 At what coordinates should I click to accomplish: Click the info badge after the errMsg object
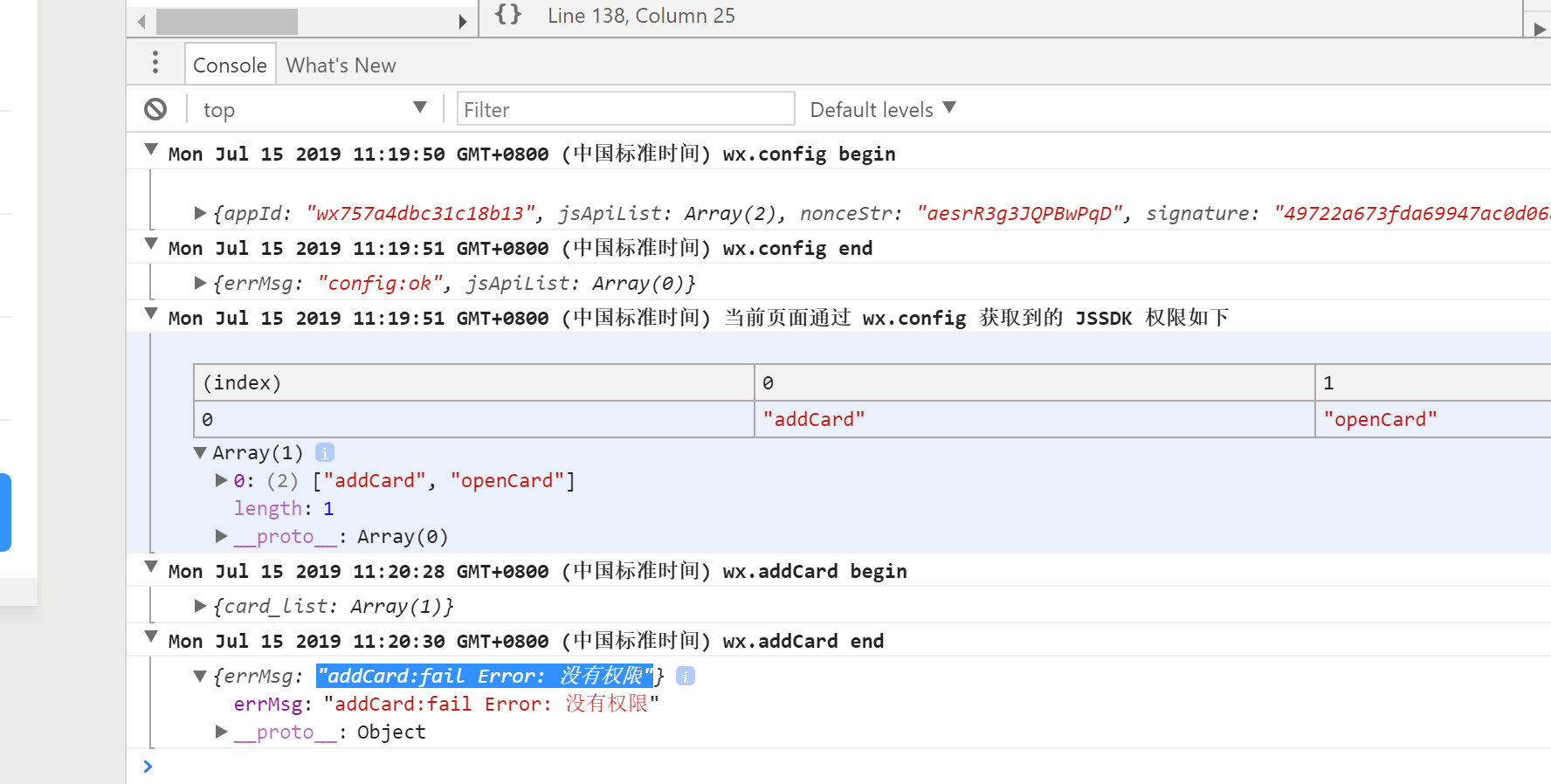[686, 677]
